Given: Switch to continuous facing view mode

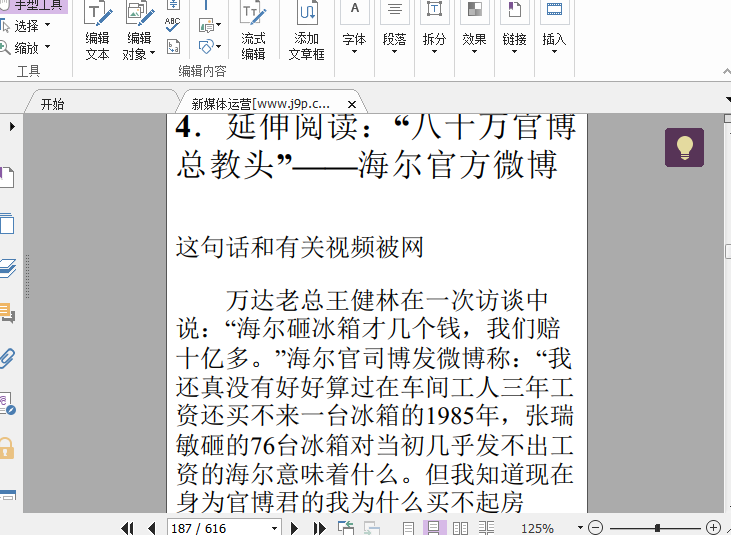Looking at the screenshot, I should (x=486, y=528).
